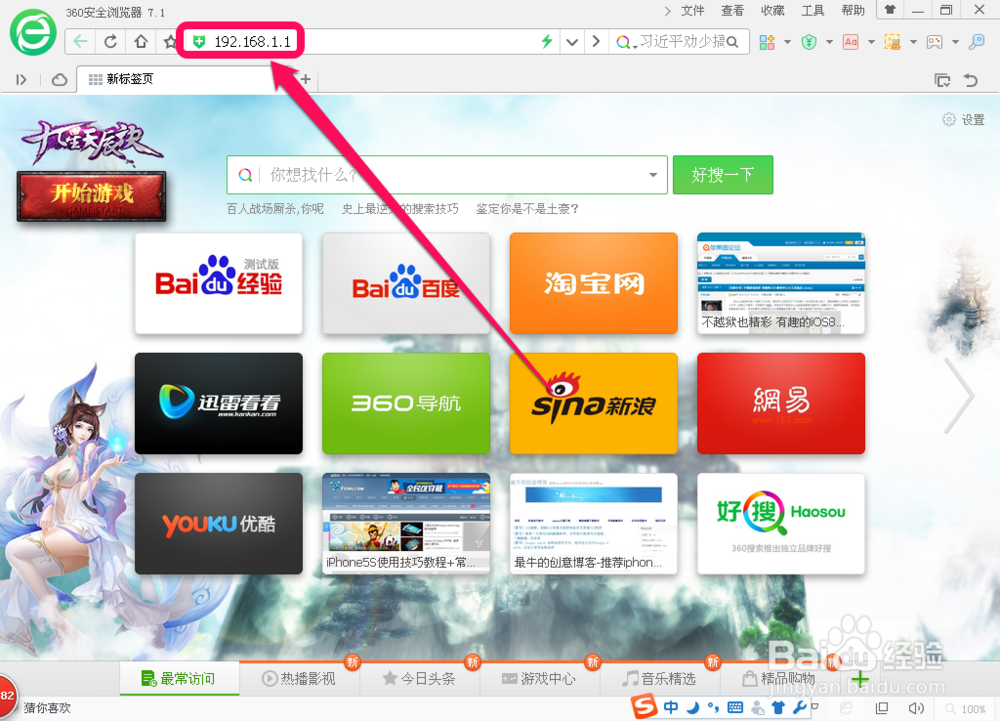Expand the banking shield dropdown arrow
1000x721 pixels.
(x=829, y=42)
